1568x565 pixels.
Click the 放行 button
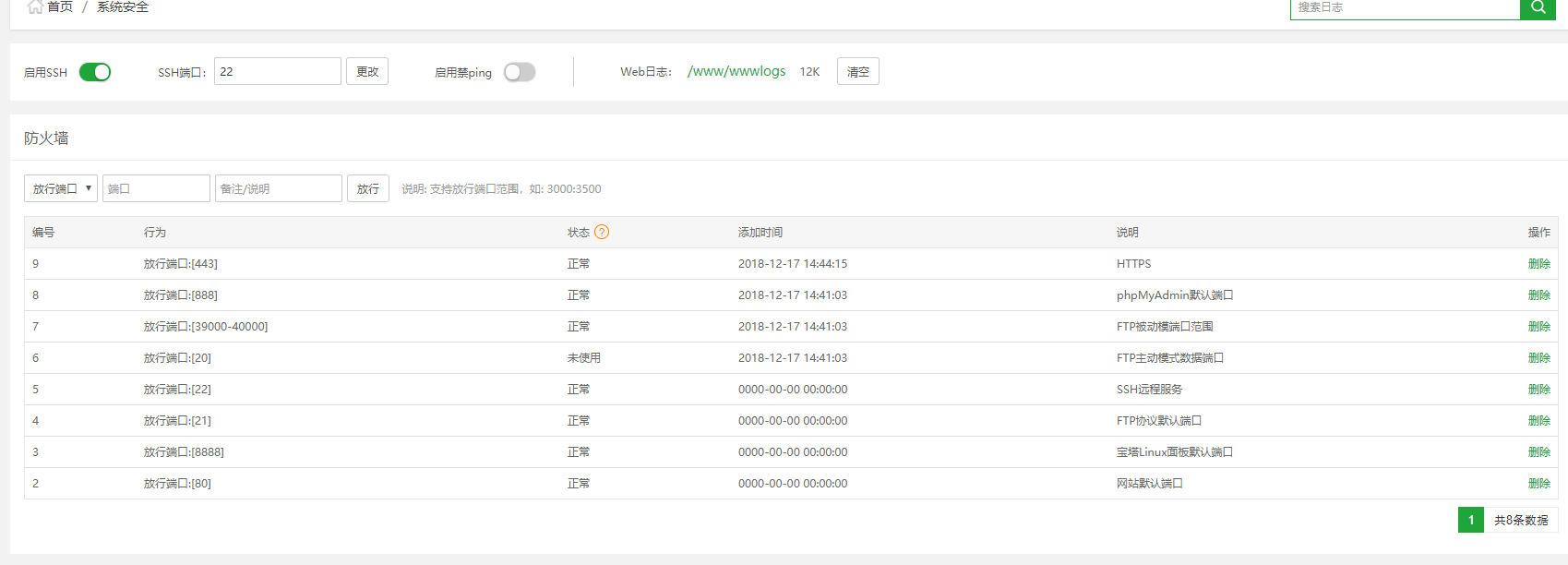368,188
